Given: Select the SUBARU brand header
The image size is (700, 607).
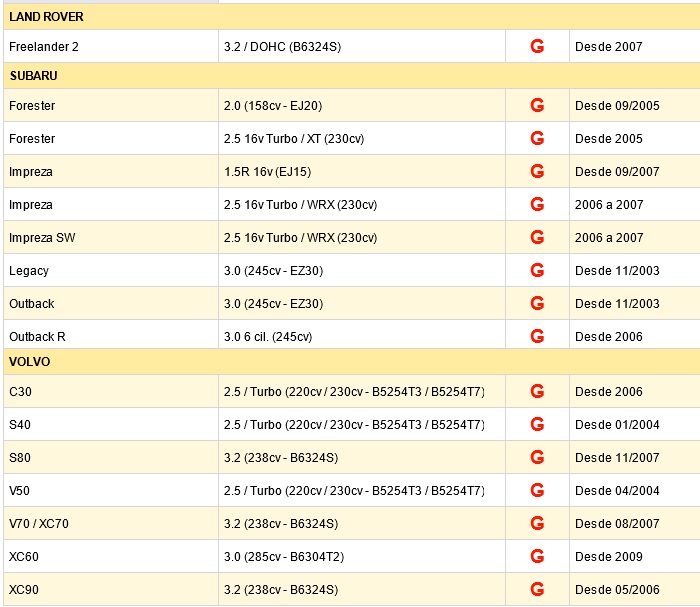Looking at the screenshot, I should (352, 75).
